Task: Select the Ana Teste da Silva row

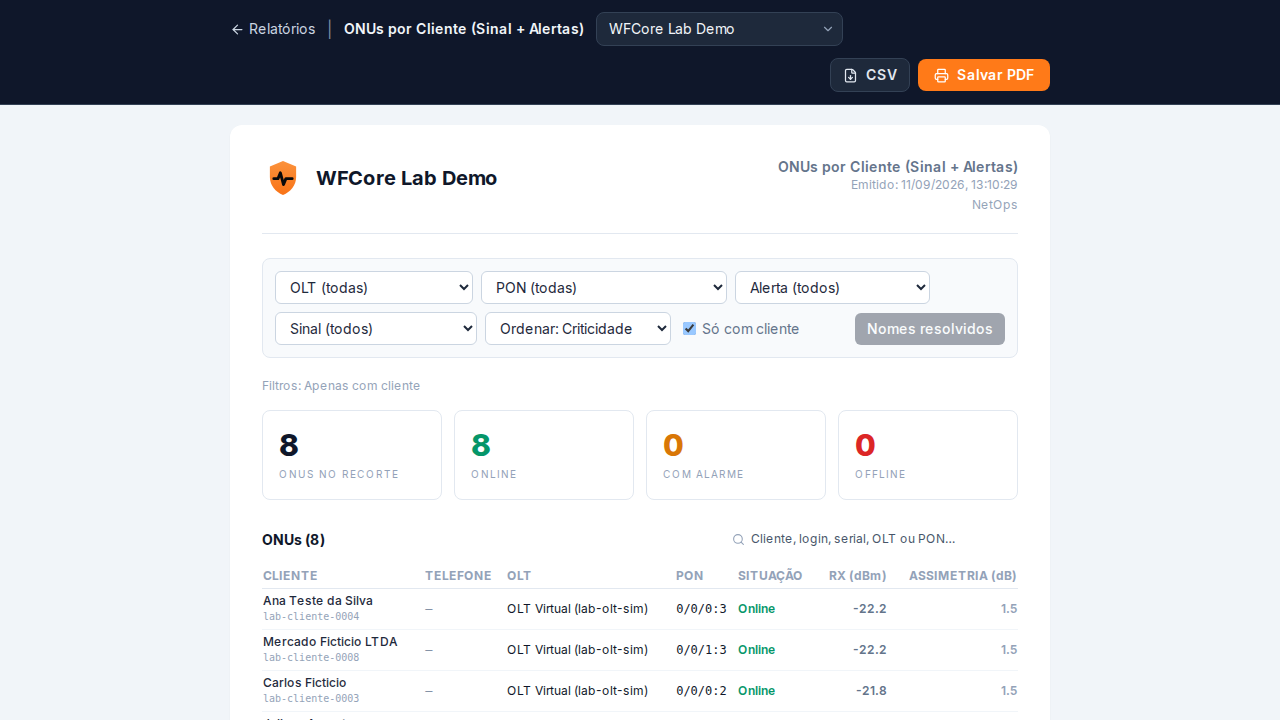Action: click(x=640, y=609)
